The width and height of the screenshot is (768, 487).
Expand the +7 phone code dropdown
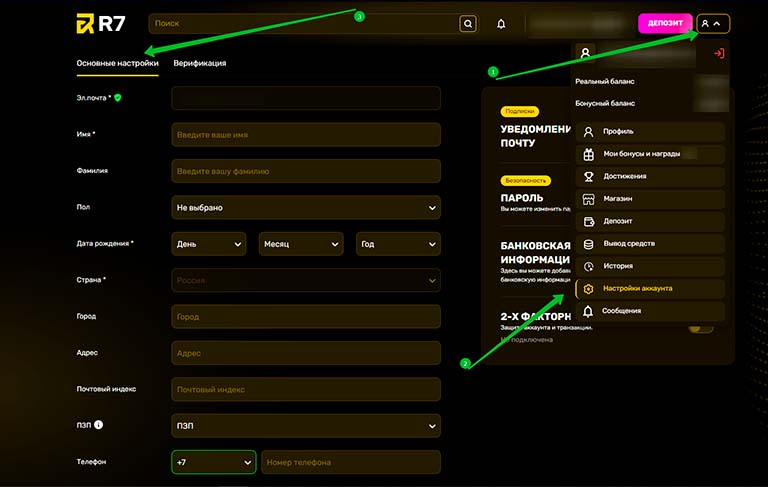[214, 462]
